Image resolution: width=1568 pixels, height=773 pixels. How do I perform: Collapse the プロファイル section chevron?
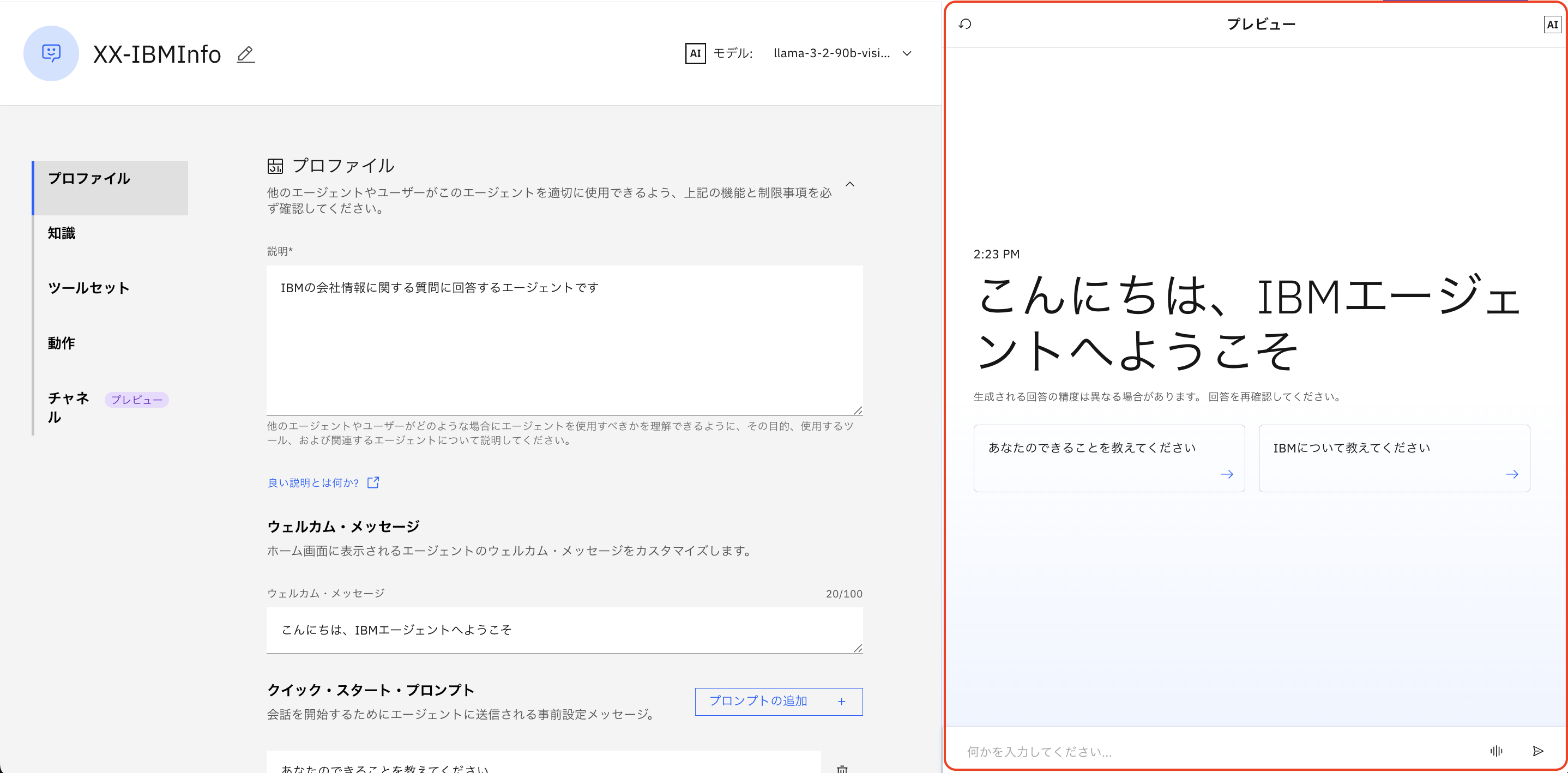click(x=850, y=184)
